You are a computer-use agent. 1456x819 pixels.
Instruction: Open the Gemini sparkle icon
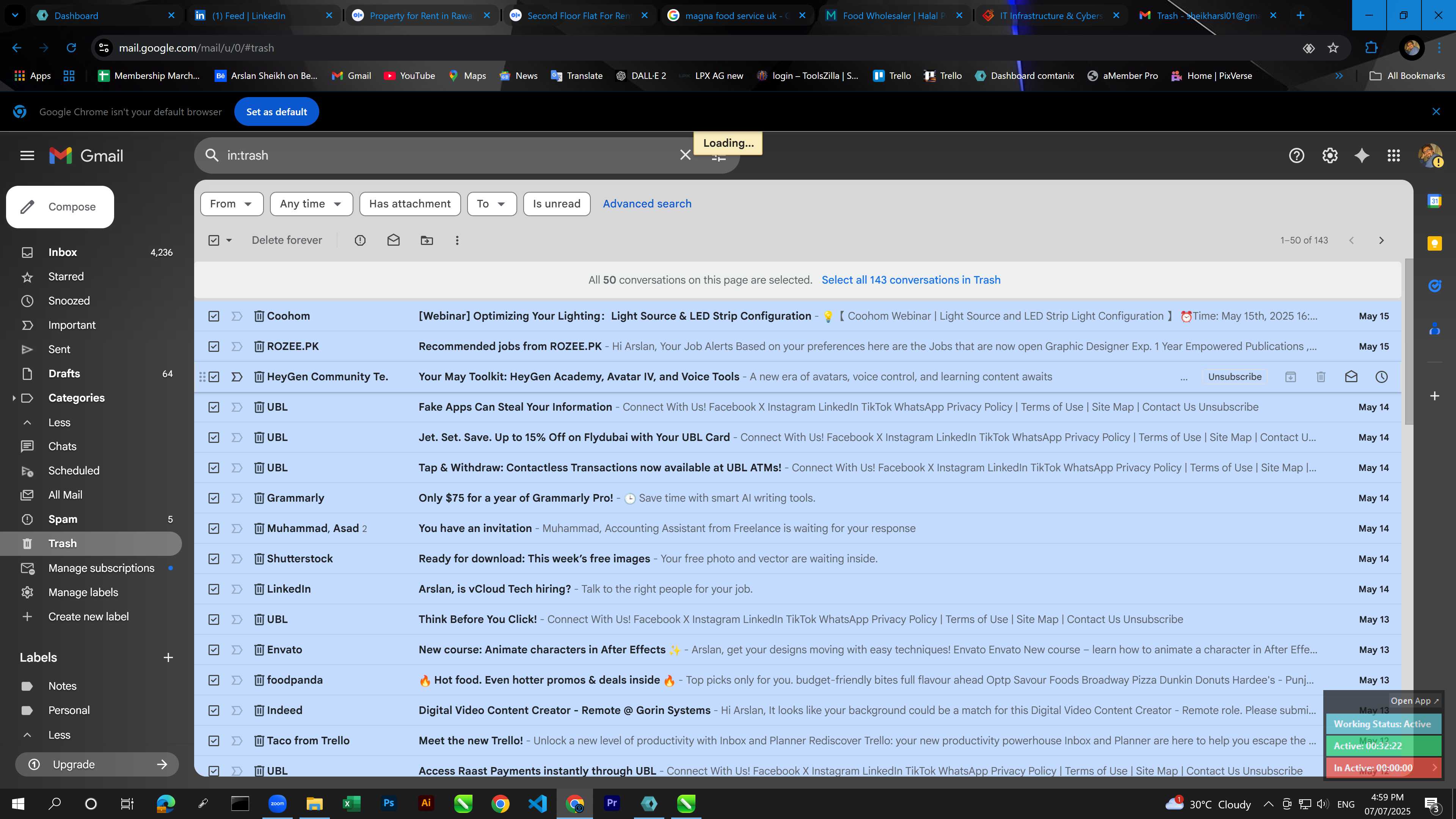[x=1362, y=155]
